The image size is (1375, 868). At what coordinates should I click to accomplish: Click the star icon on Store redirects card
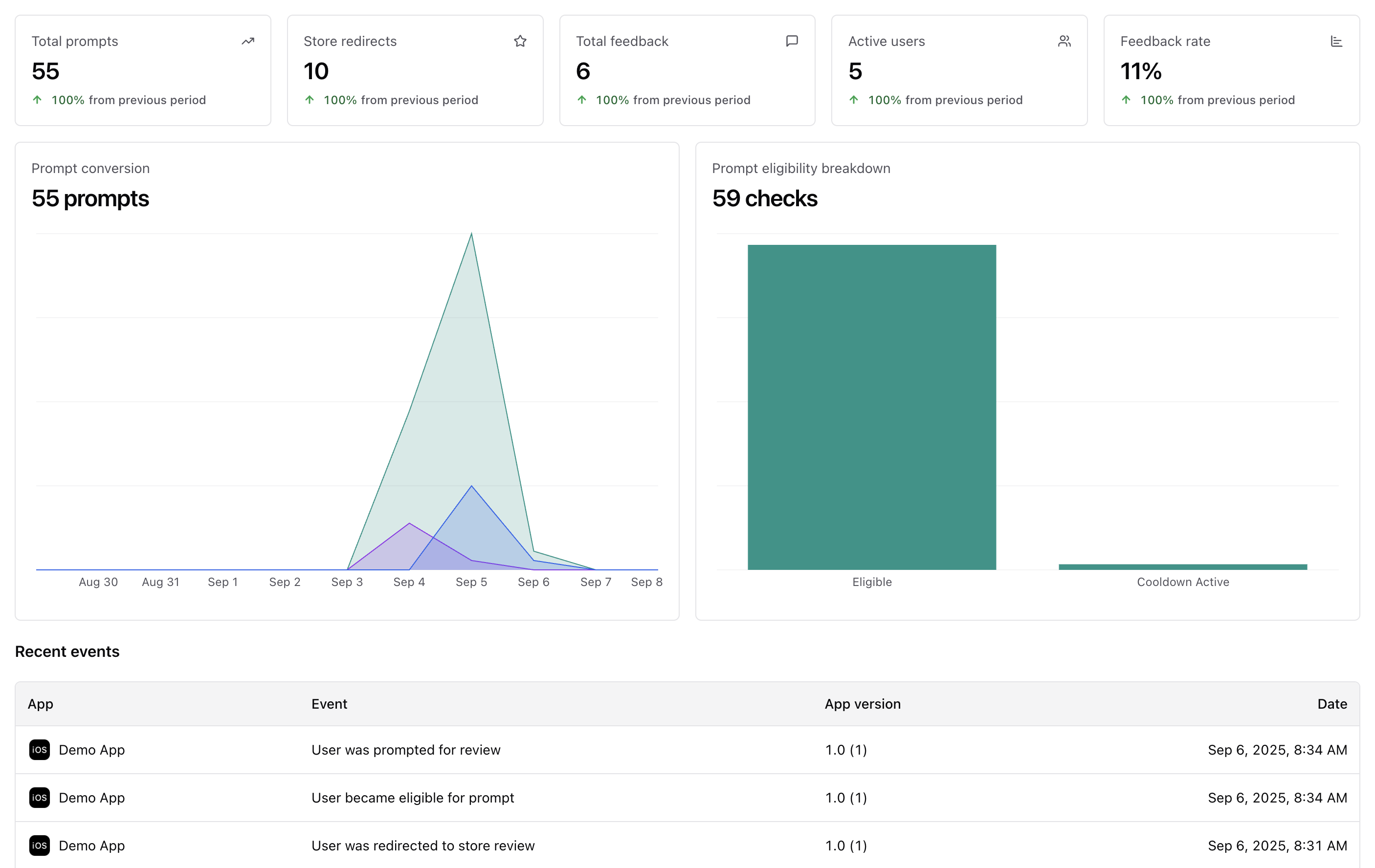(x=520, y=41)
